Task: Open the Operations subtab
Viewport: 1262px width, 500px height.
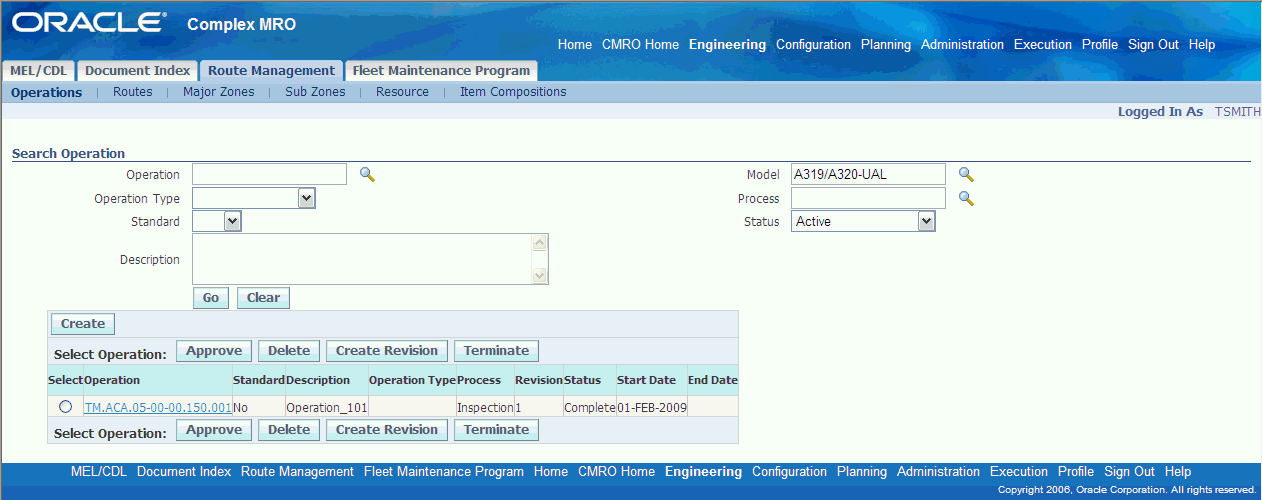Action: 46,92
